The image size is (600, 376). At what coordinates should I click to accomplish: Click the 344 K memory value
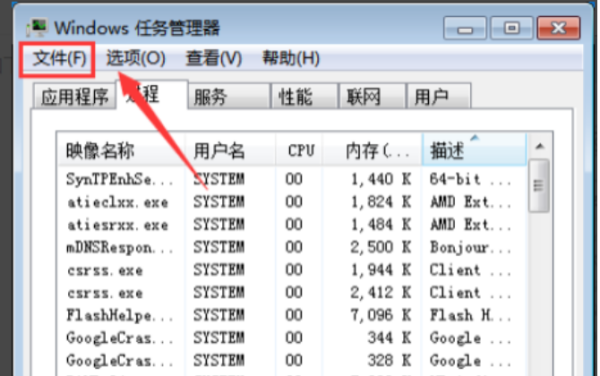coord(389,338)
